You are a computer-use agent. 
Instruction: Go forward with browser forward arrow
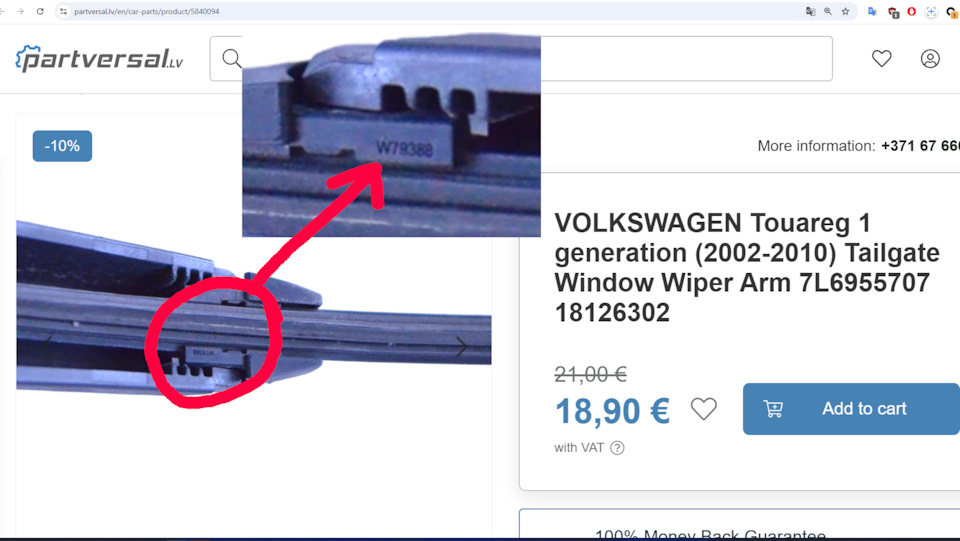[21, 12]
